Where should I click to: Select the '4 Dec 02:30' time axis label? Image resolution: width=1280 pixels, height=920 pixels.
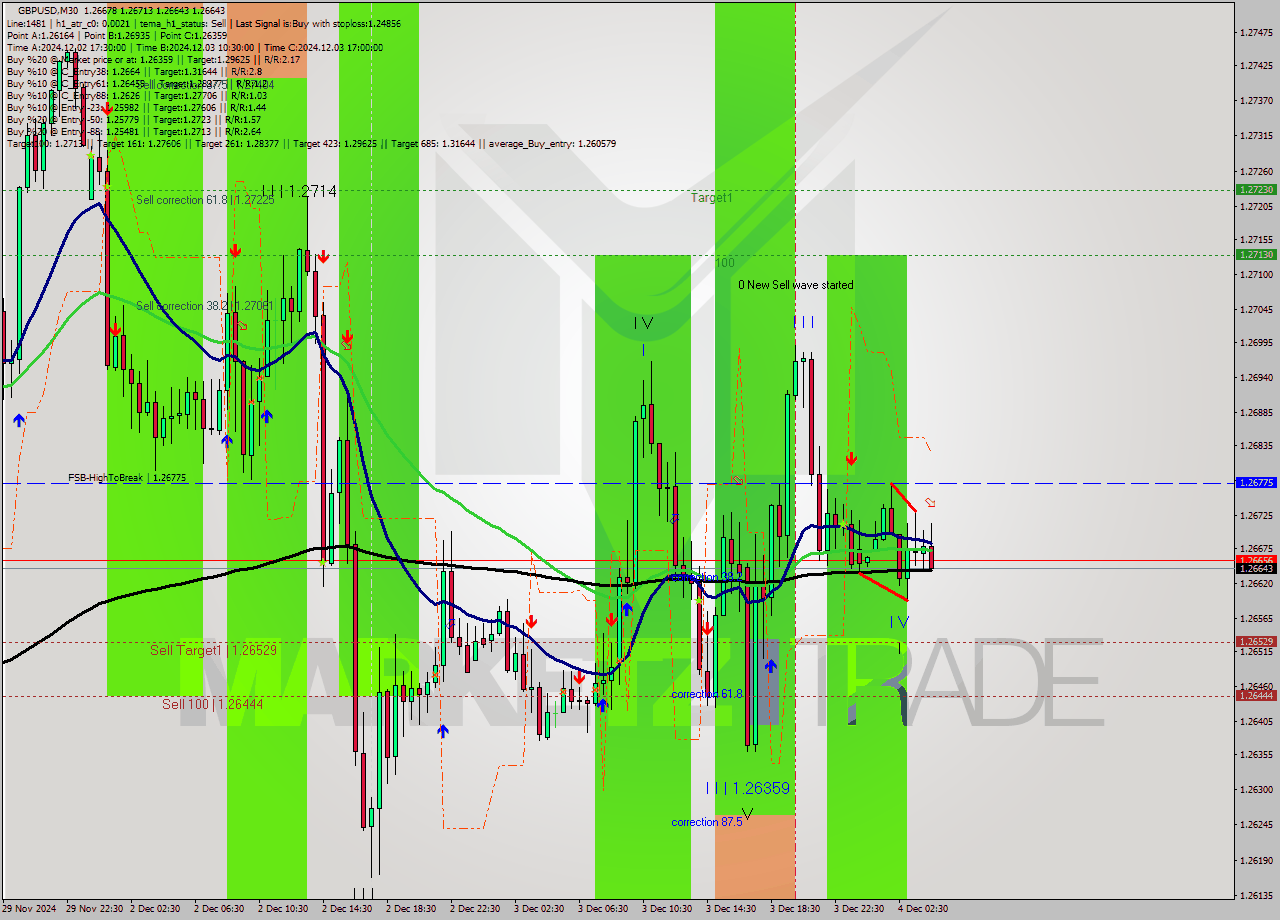coord(923,909)
